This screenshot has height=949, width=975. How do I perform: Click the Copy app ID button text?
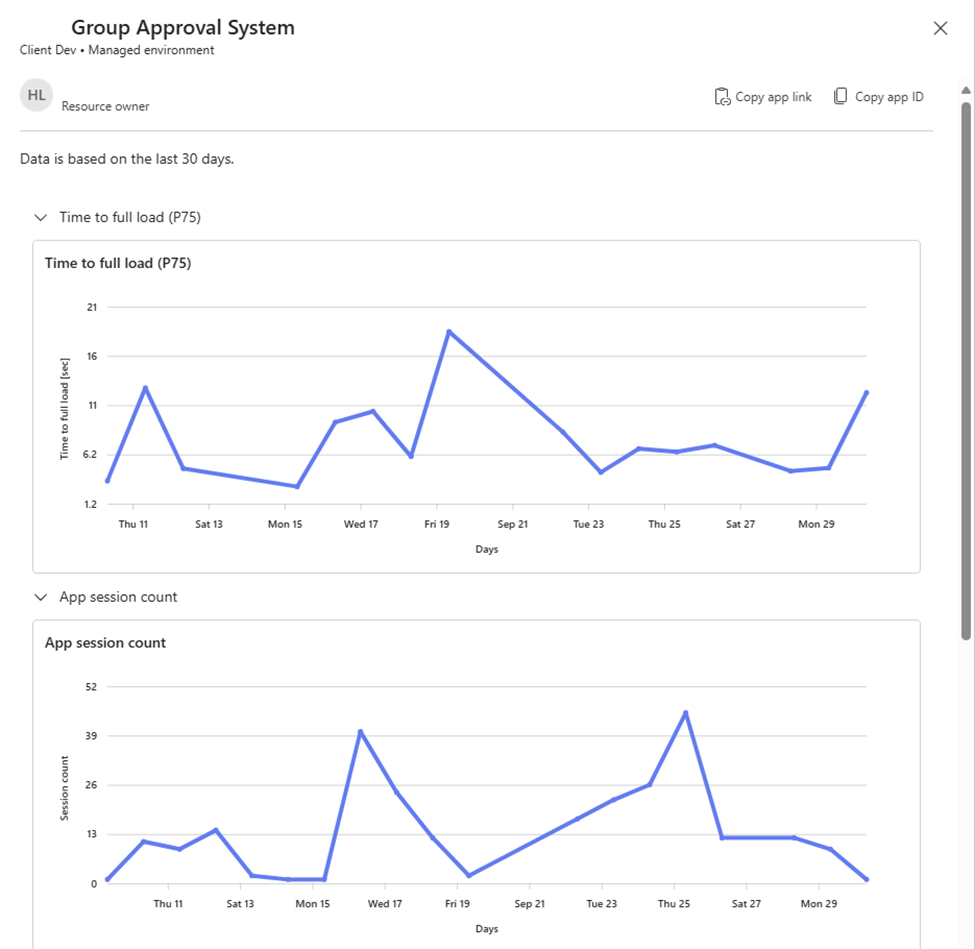889,97
